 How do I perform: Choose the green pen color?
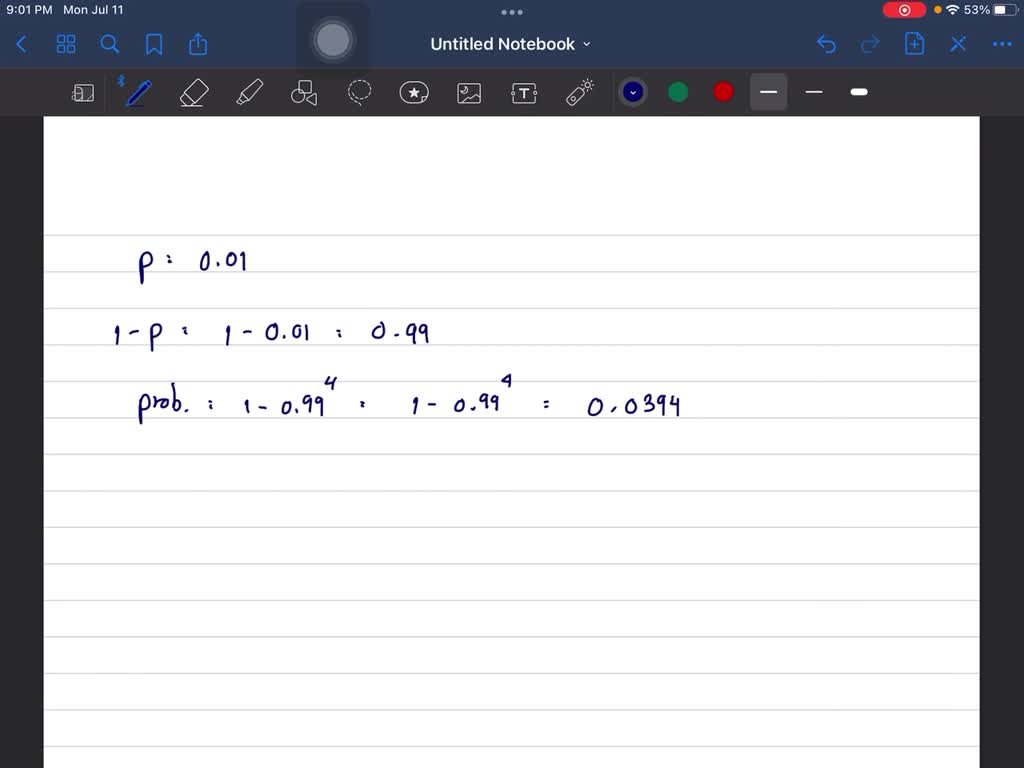[678, 92]
